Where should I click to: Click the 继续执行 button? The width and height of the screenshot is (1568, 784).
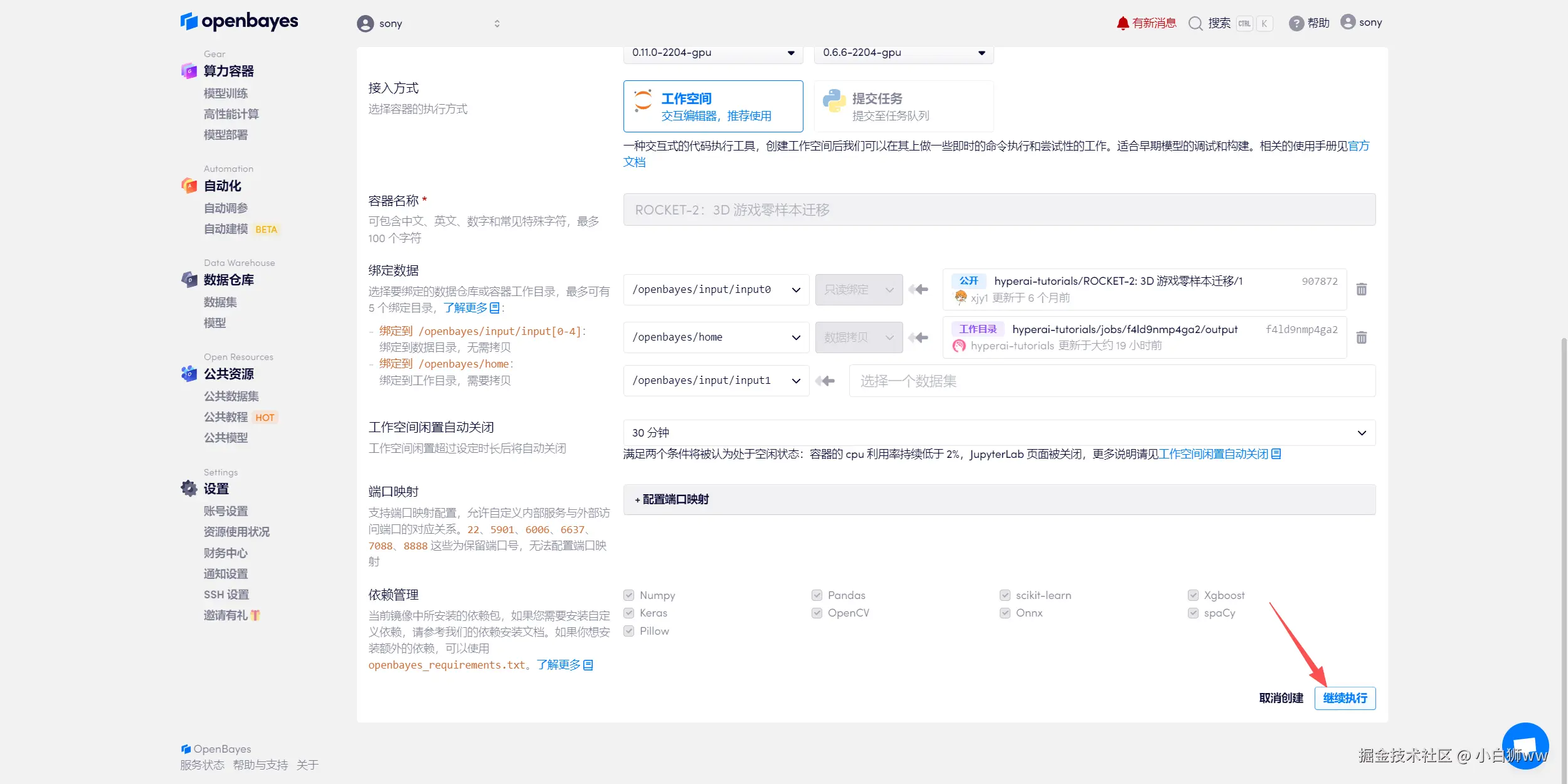tap(1345, 698)
